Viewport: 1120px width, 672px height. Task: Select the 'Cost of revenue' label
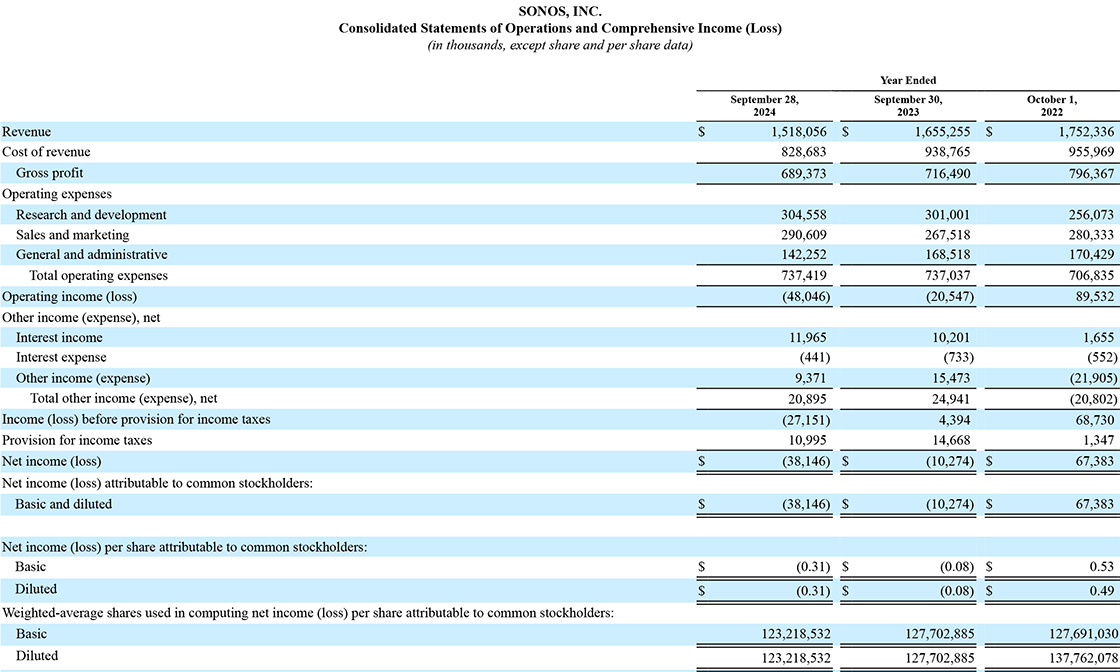(x=46, y=152)
